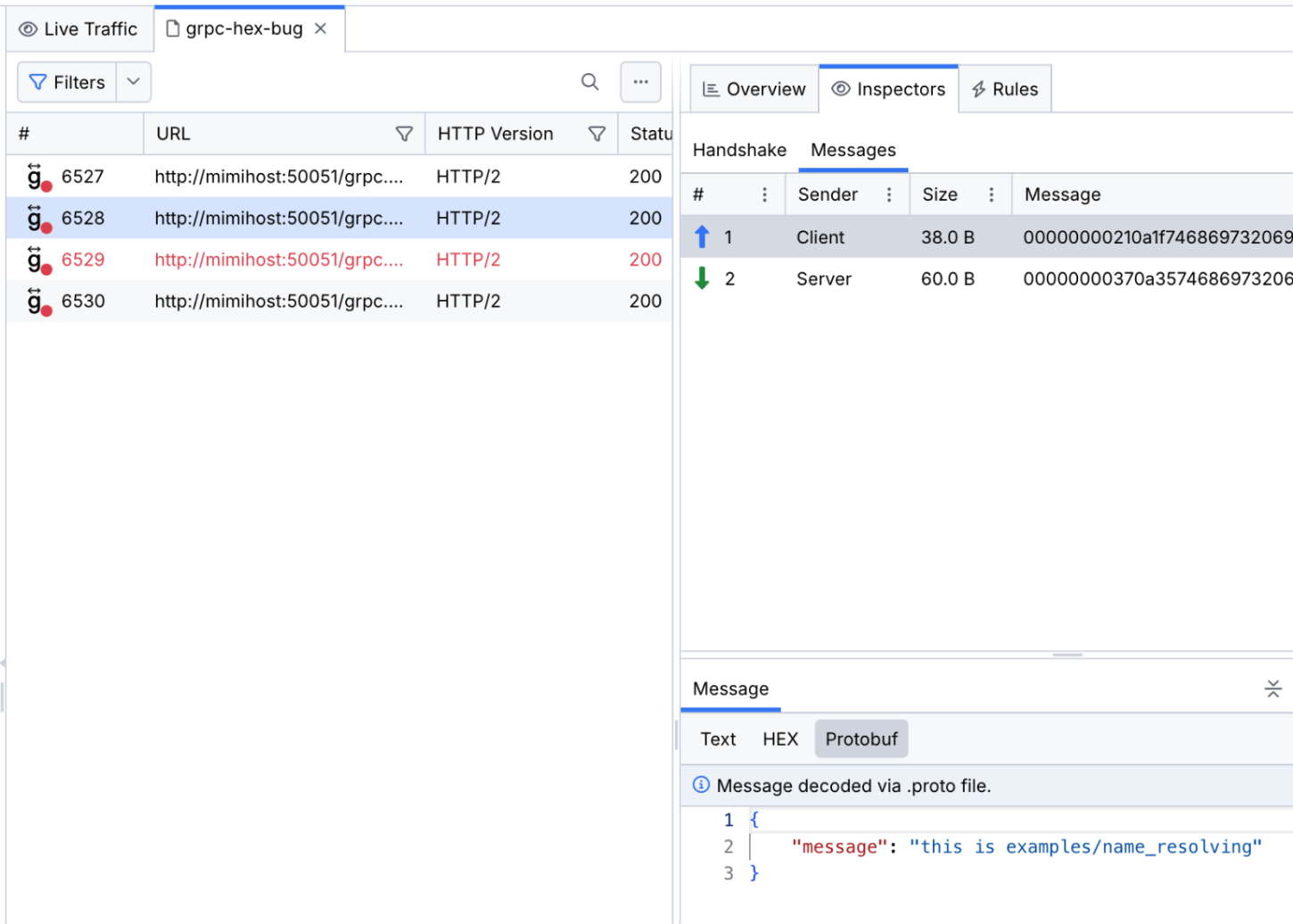This screenshot has height=924, width=1293.
Task: Collapse the Message panel
Action: (x=1272, y=689)
